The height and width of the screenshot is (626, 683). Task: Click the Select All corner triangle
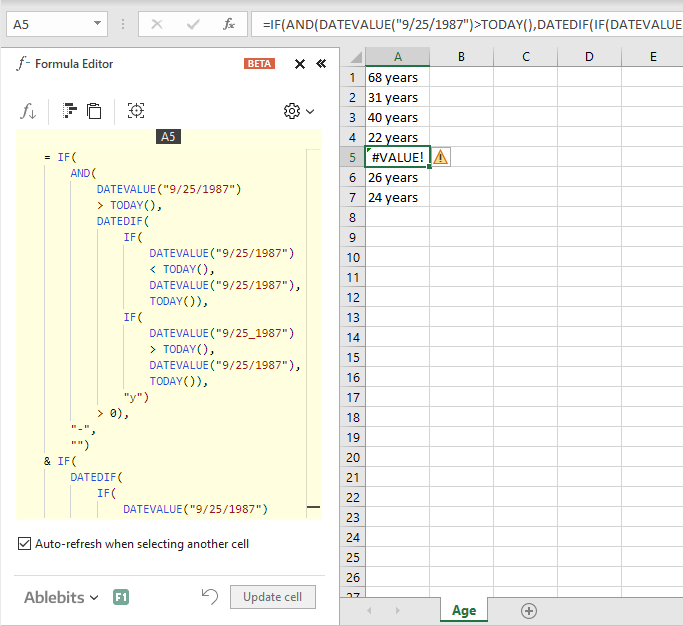pos(355,57)
